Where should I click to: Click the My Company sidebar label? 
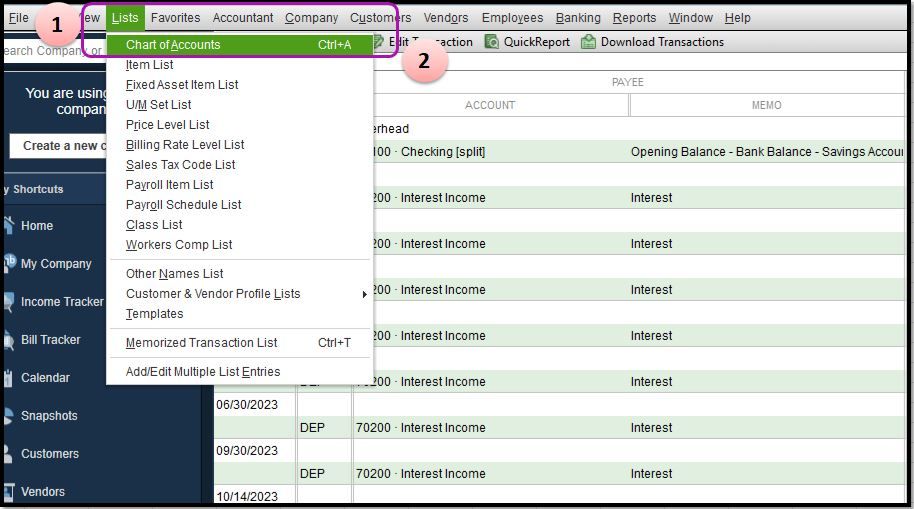[x=56, y=264]
